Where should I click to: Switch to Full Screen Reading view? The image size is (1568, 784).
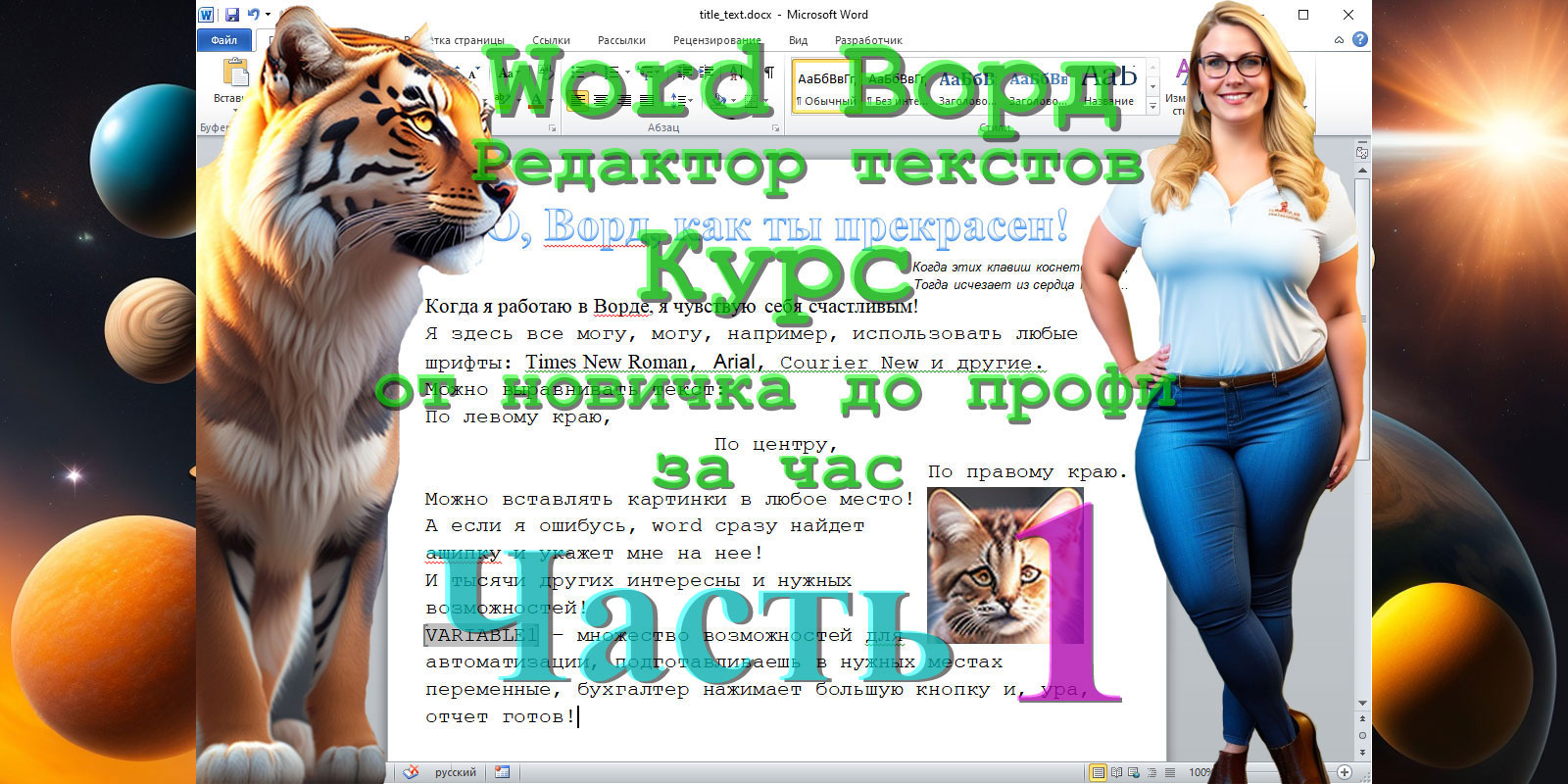[1116, 772]
